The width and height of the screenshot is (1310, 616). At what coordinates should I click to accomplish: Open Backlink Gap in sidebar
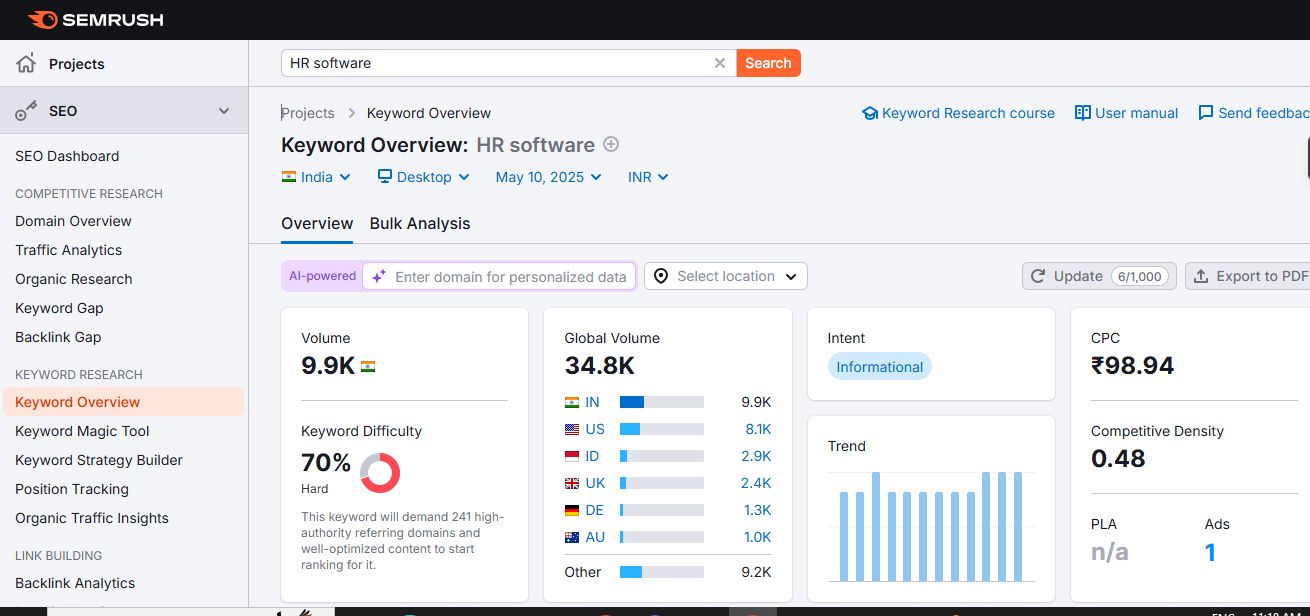click(x=58, y=337)
